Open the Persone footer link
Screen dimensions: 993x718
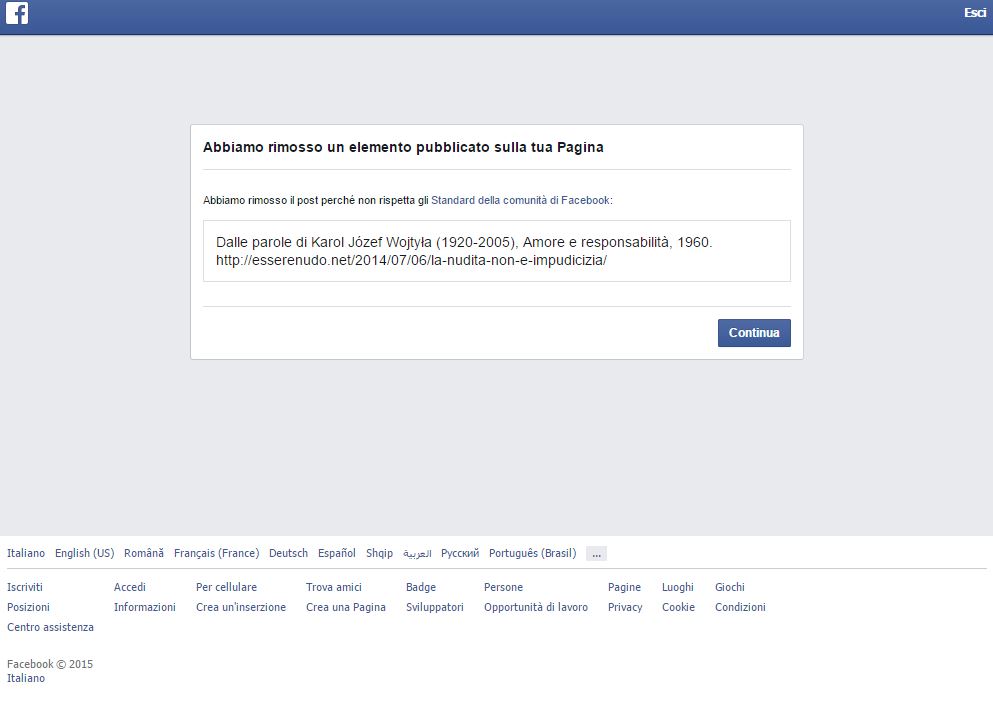pos(503,588)
